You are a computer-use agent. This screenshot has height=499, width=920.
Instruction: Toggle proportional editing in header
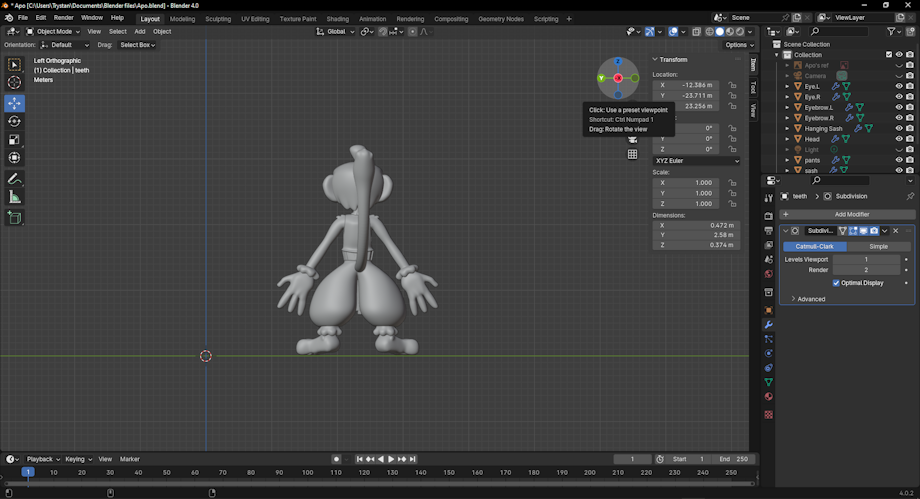click(413, 32)
